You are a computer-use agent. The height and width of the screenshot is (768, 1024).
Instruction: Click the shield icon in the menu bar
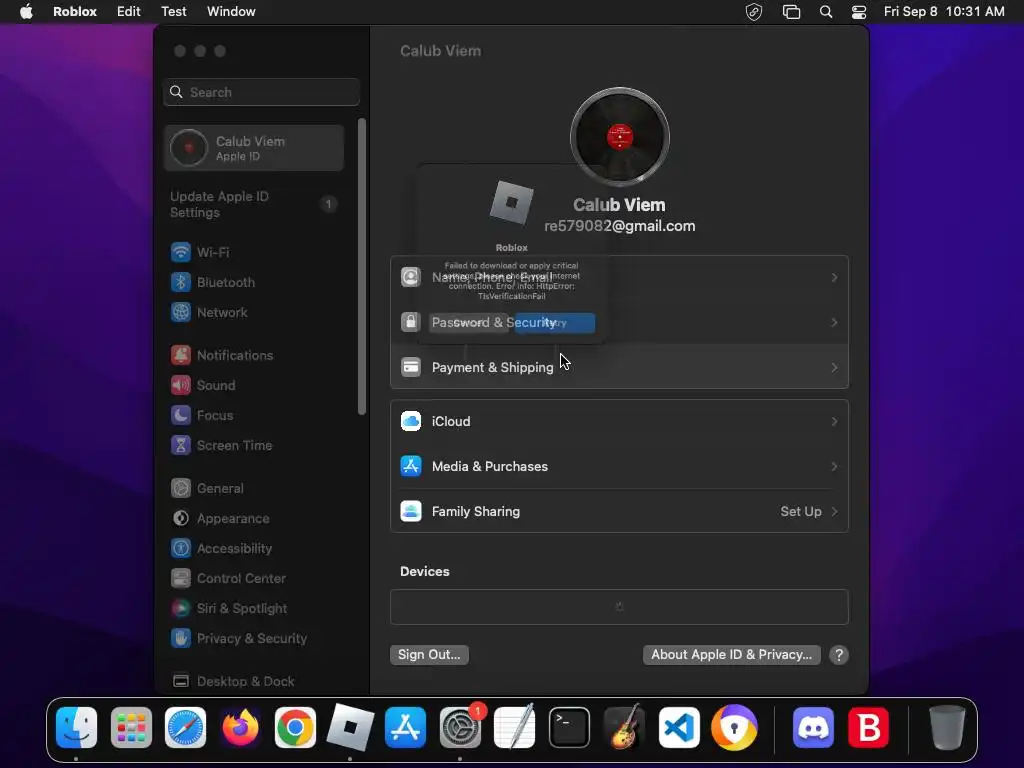point(754,12)
